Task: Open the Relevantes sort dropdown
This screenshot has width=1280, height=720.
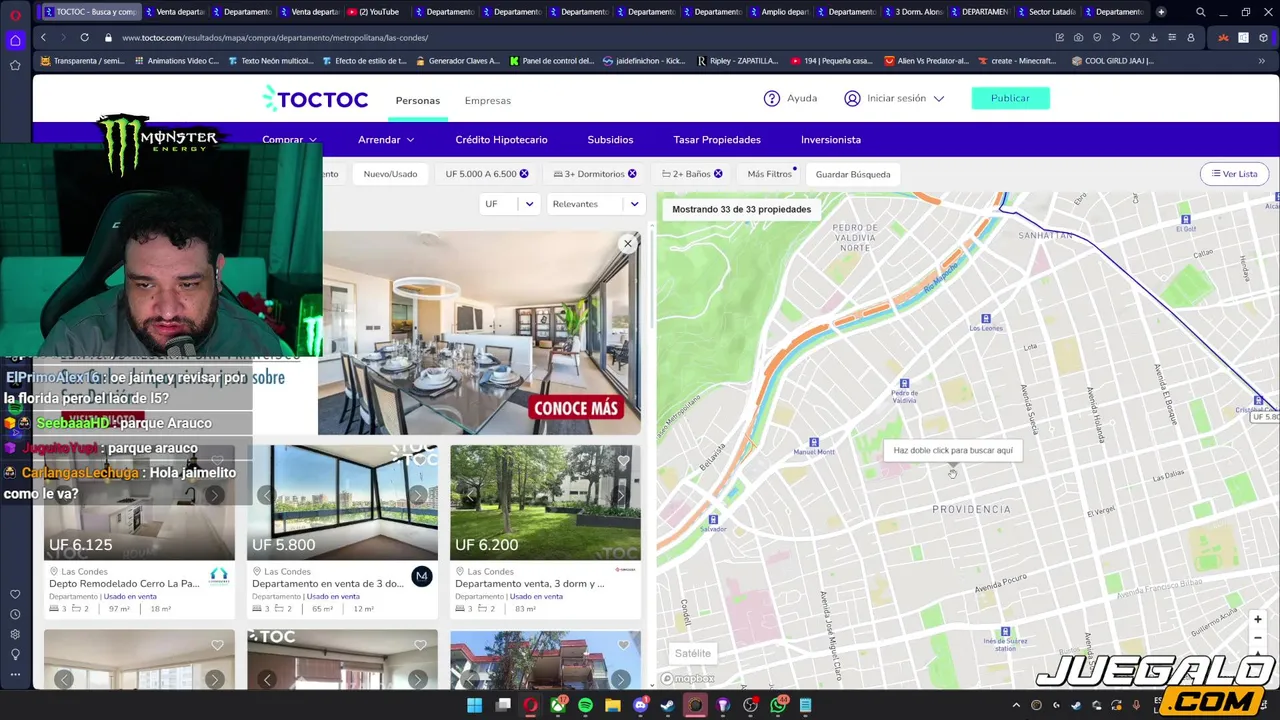Action: pos(595,204)
